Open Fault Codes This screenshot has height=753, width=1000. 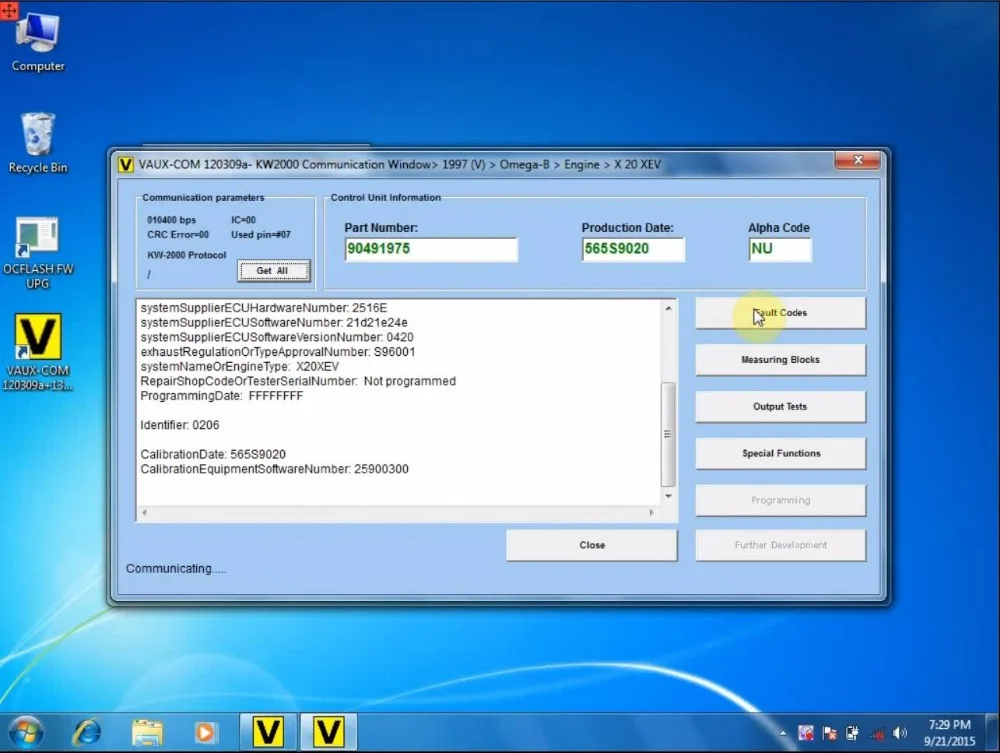(781, 313)
